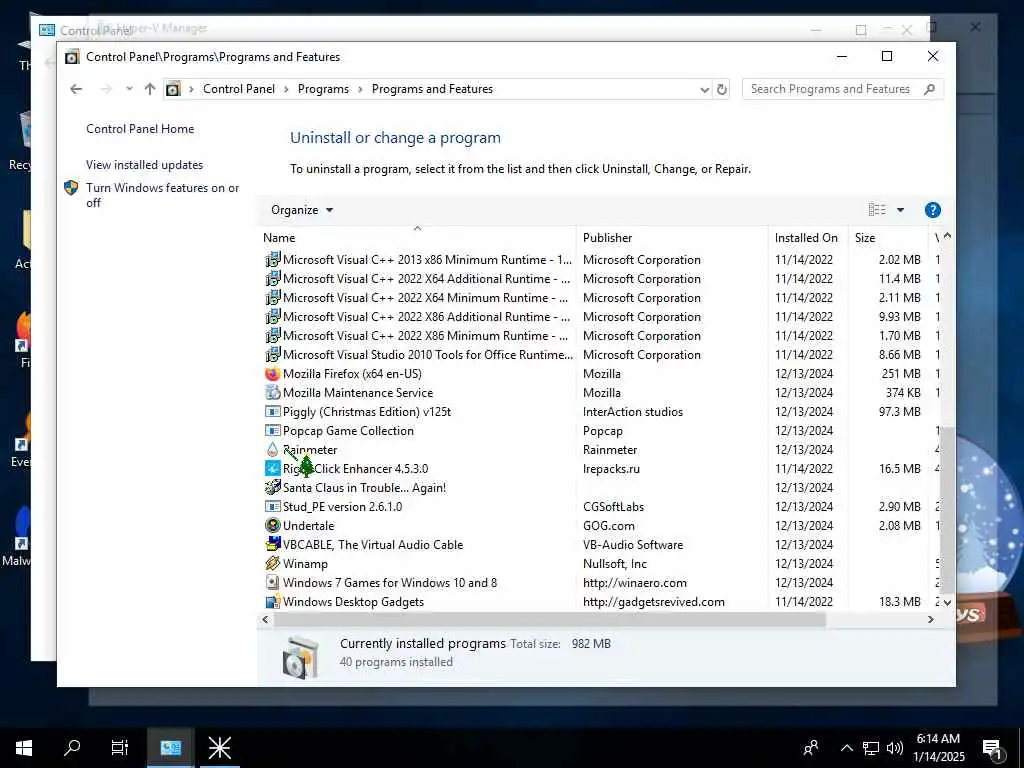Viewport: 1024px width, 768px height.
Task: Open the notification center icon
Action: point(992,748)
